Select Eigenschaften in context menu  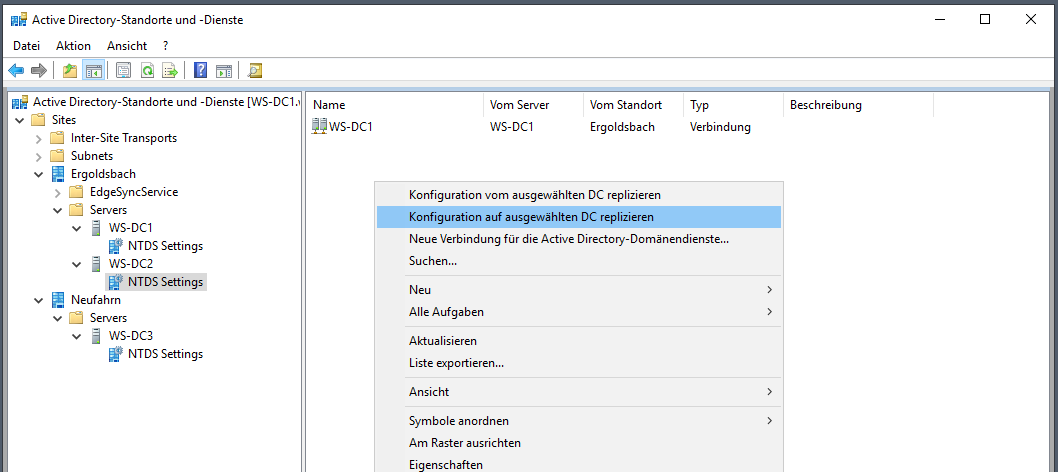point(578,465)
